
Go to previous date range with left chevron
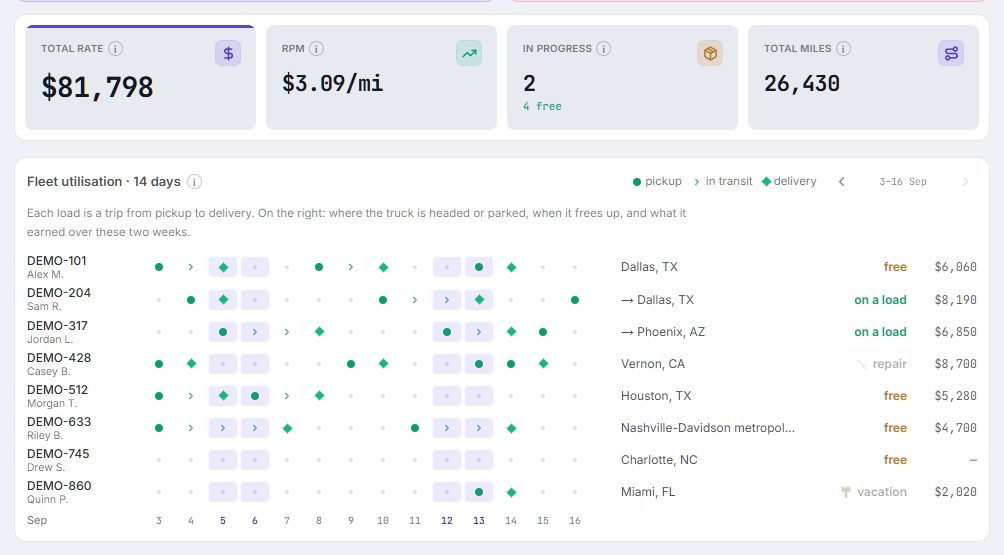click(841, 182)
